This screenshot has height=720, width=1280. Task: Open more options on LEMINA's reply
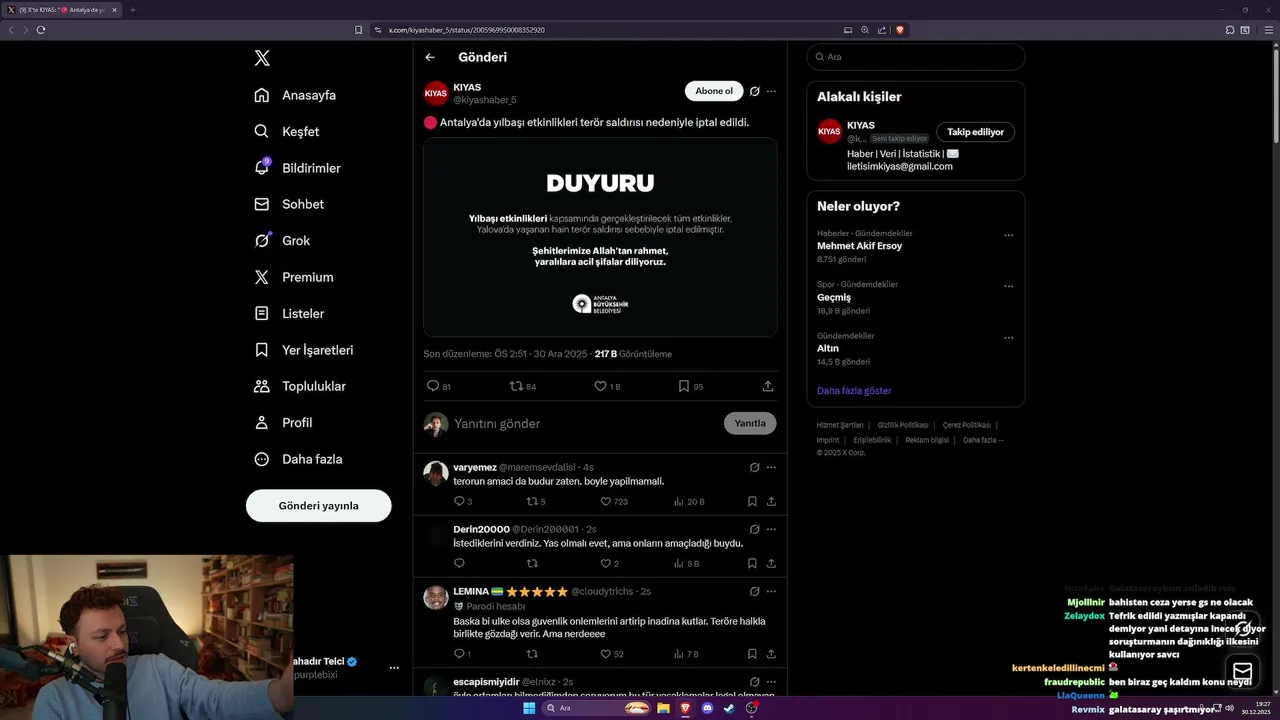tap(771, 591)
